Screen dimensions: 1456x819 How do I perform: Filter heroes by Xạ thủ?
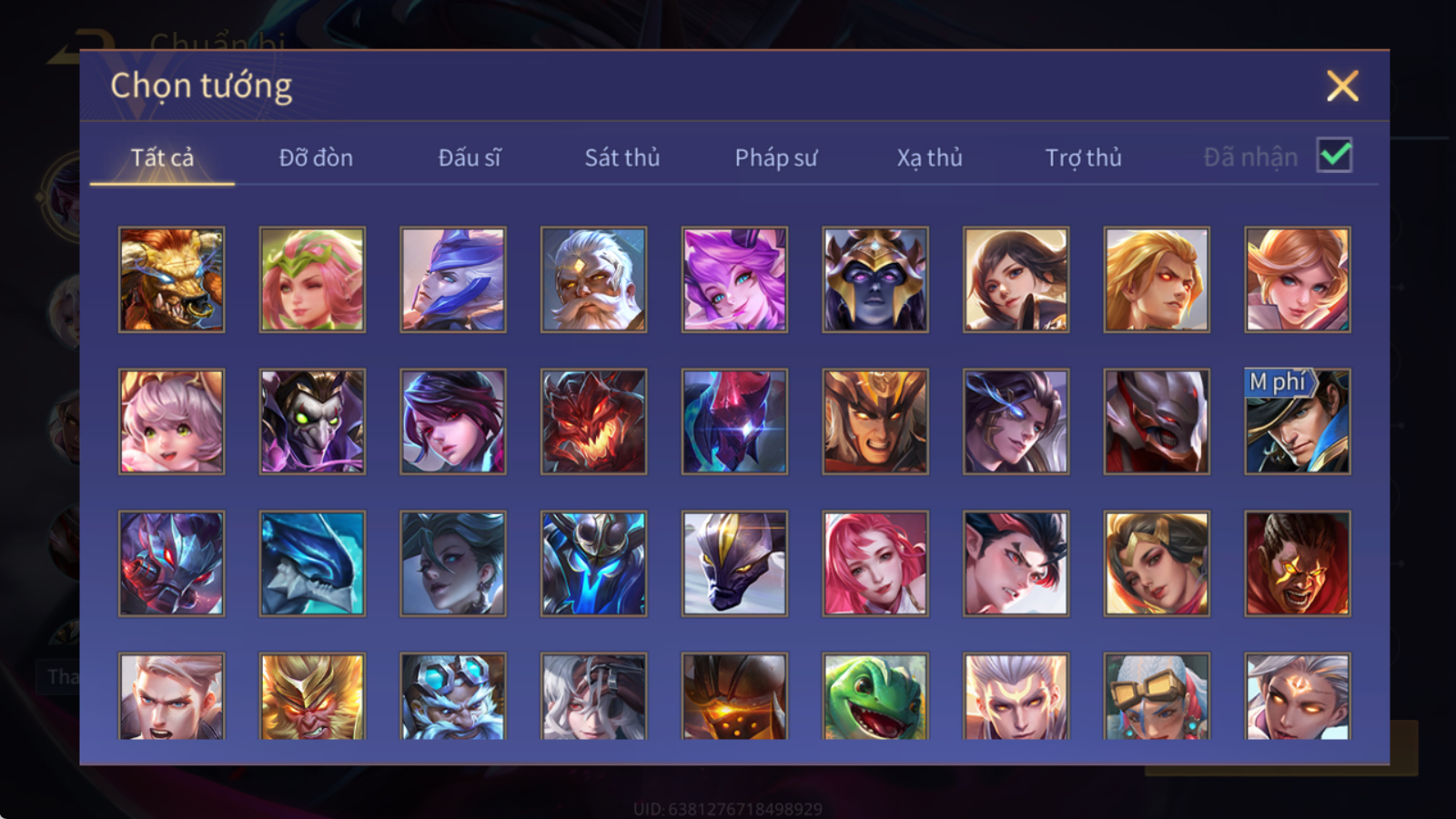[929, 157]
